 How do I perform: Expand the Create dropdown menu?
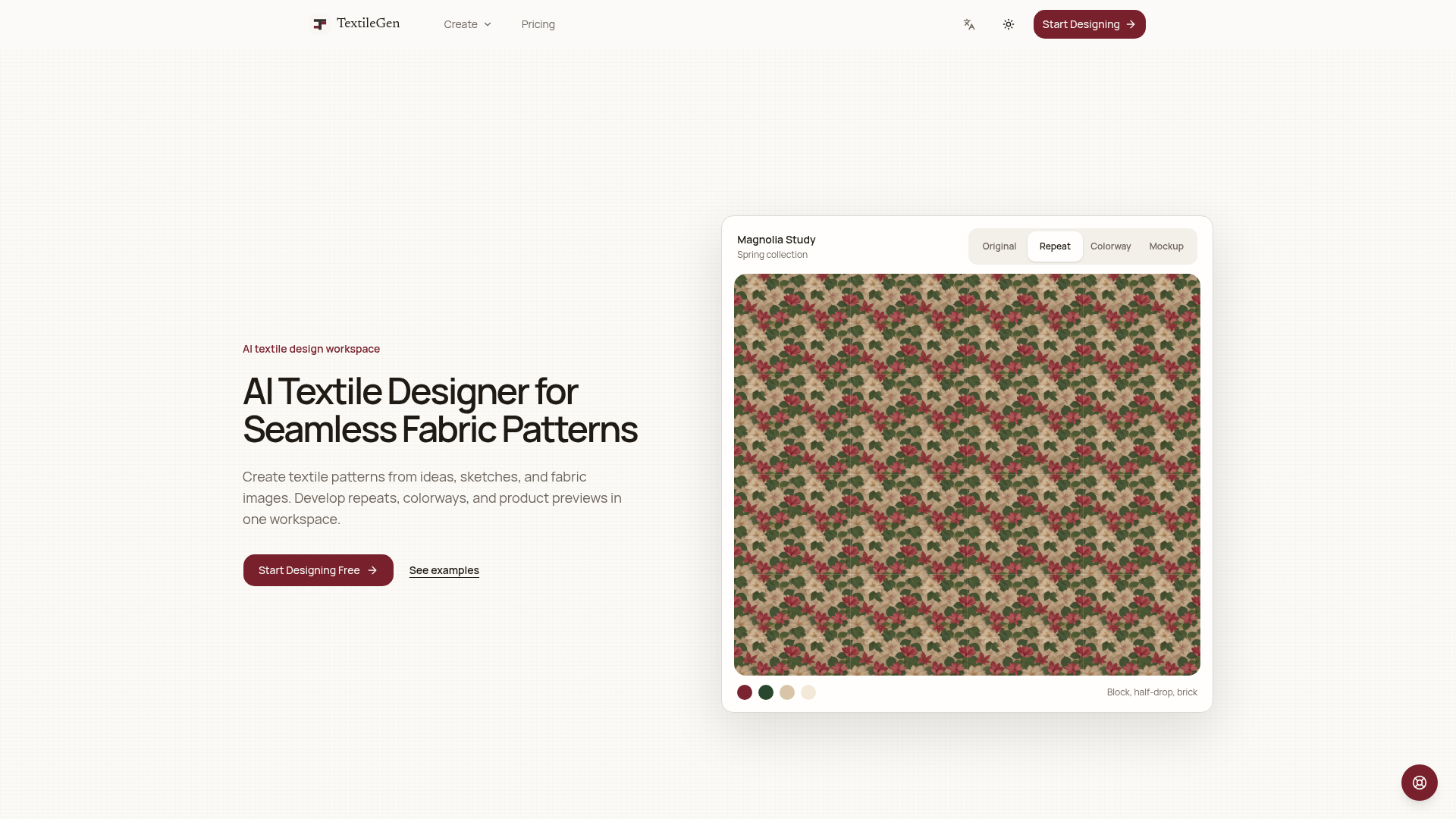(467, 24)
